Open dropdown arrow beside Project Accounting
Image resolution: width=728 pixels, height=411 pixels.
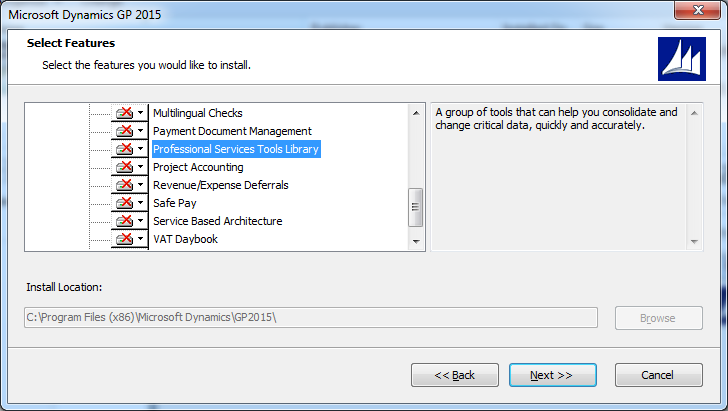point(141,167)
